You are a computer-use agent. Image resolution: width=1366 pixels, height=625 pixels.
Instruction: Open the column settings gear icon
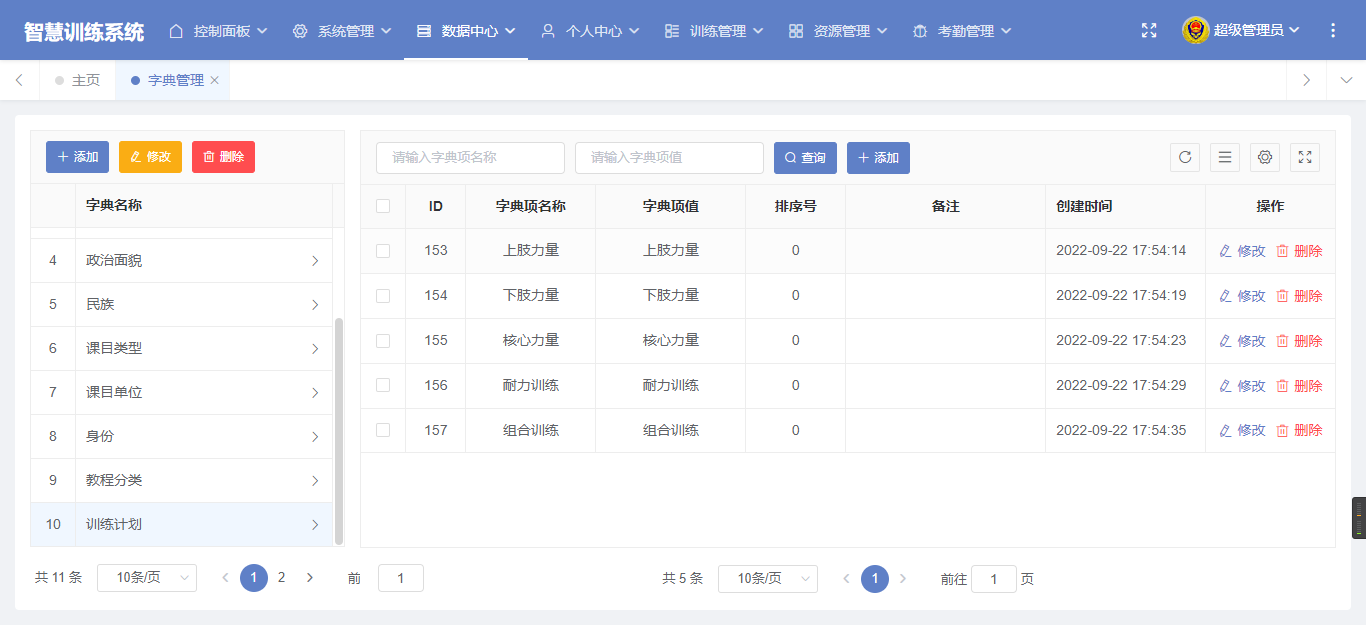pyautogui.click(x=1265, y=157)
